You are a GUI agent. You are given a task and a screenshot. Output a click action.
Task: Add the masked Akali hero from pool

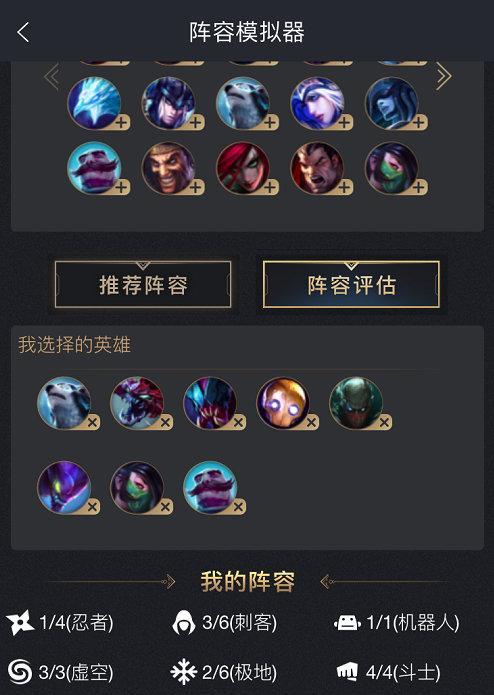pyautogui.click(x=419, y=187)
